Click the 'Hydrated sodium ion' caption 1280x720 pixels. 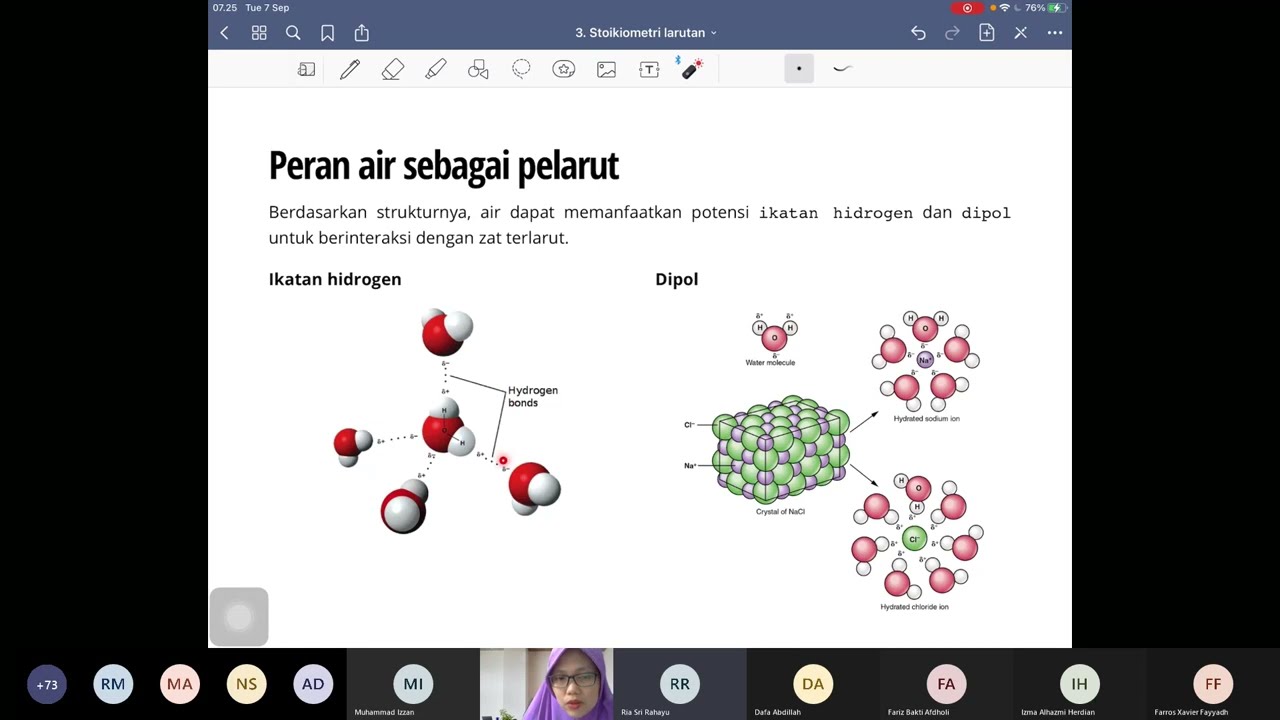[x=926, y=419]
